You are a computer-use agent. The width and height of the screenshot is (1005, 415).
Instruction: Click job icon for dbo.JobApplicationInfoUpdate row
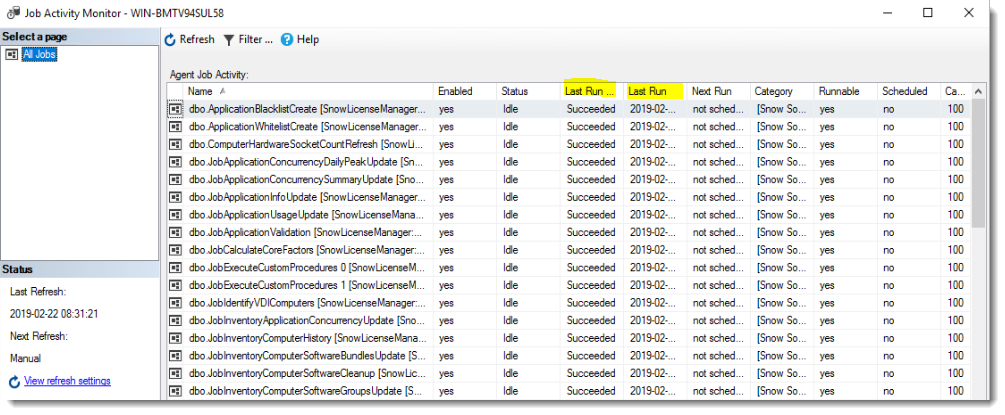pyautogui.click(x=175, y=197)
